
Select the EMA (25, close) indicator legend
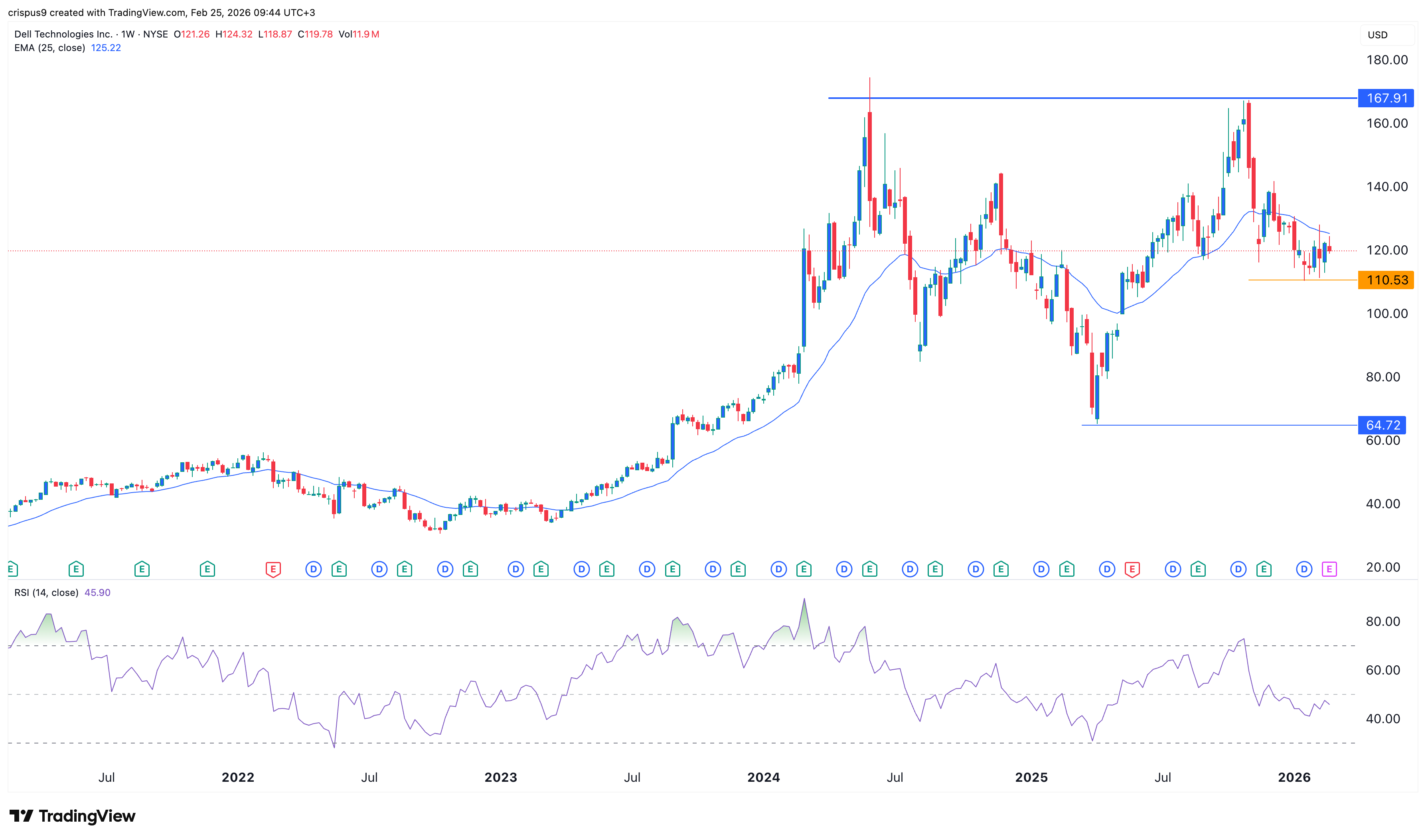tap(50, 47)
